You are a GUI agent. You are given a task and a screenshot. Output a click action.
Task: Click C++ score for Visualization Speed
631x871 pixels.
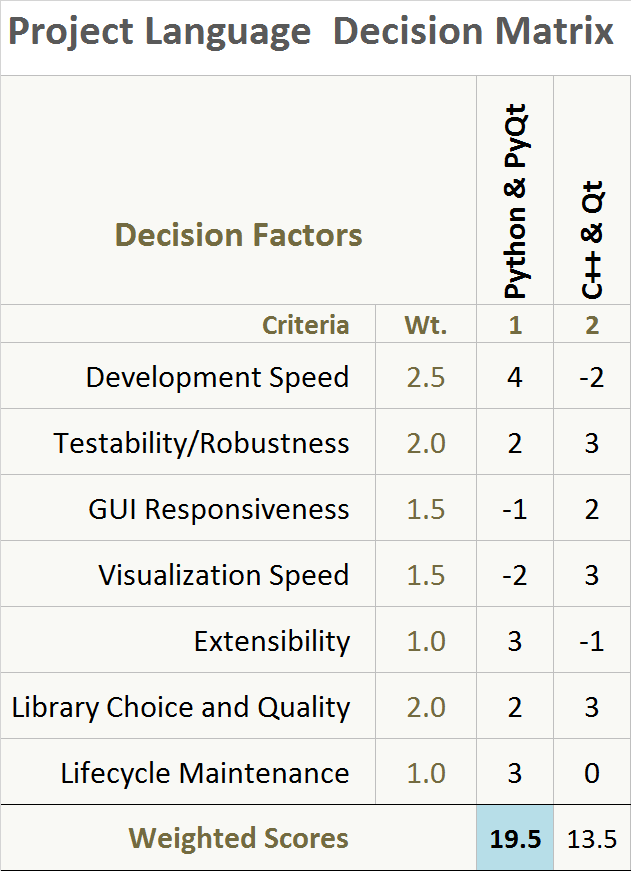[x=592, y=575]
